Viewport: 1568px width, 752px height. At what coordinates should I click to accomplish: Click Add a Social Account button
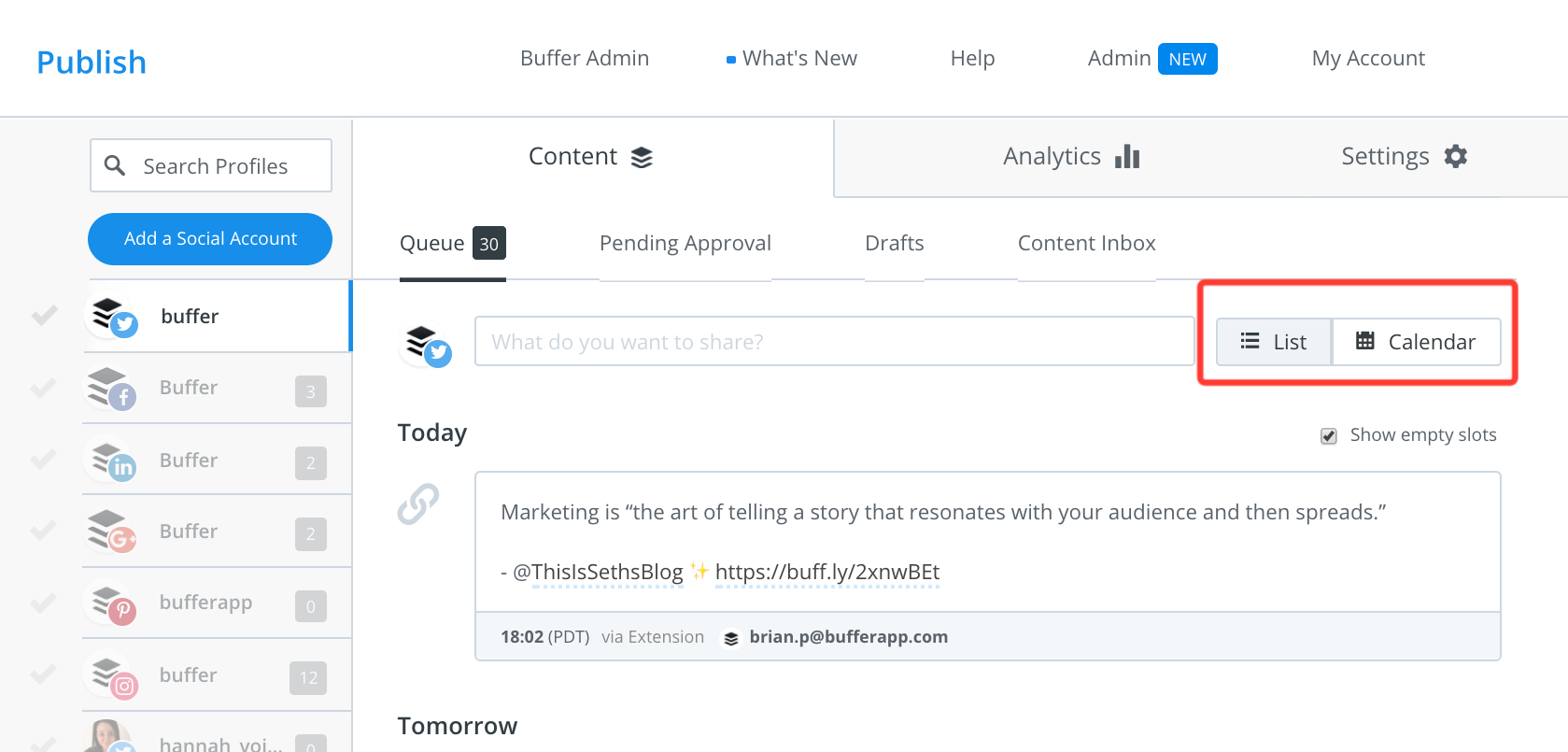click(210, 239)
